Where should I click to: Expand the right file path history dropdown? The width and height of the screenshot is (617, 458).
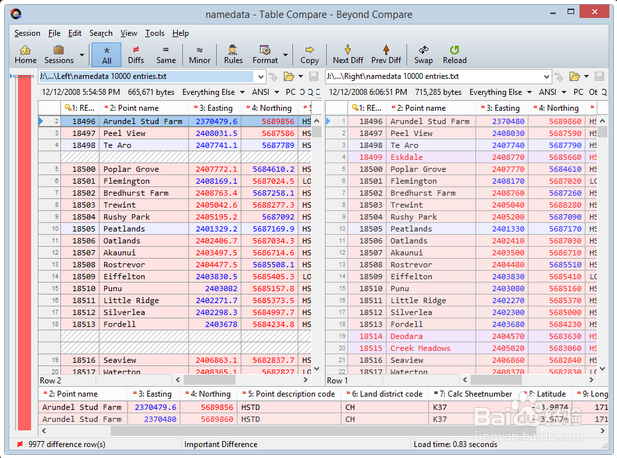[547, 76]
